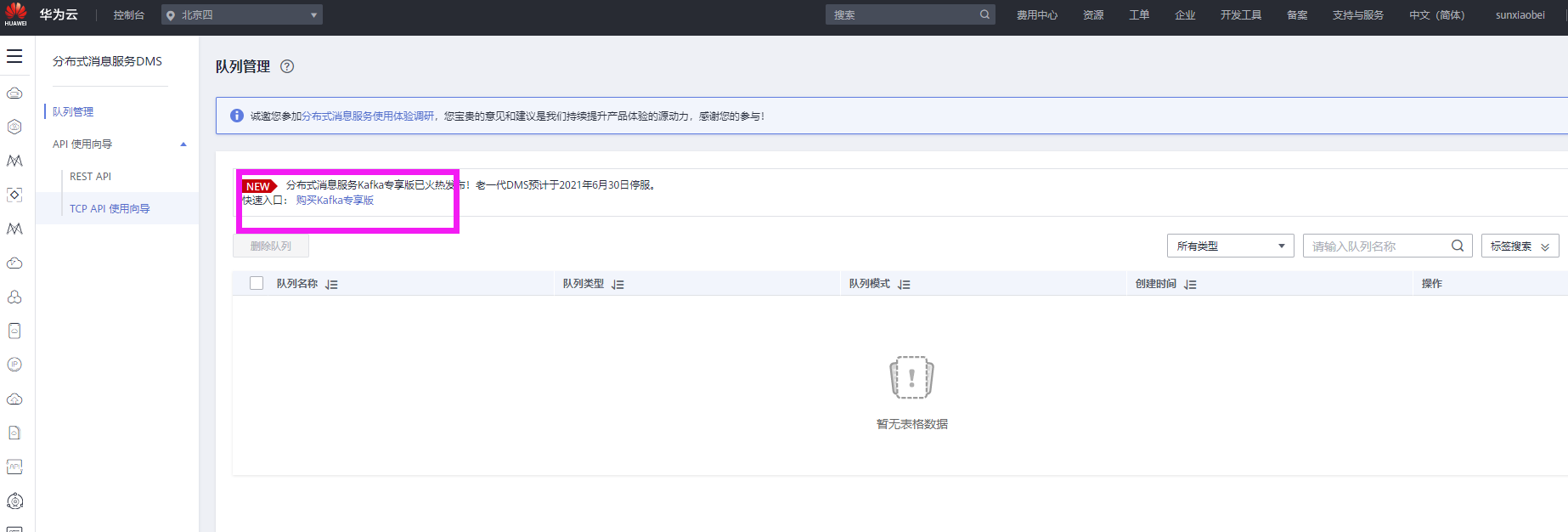Open 支持与服务 in the top bar
This screenshot has height=532, width=1568.
pyautogui.click(x=1358, y=15)
